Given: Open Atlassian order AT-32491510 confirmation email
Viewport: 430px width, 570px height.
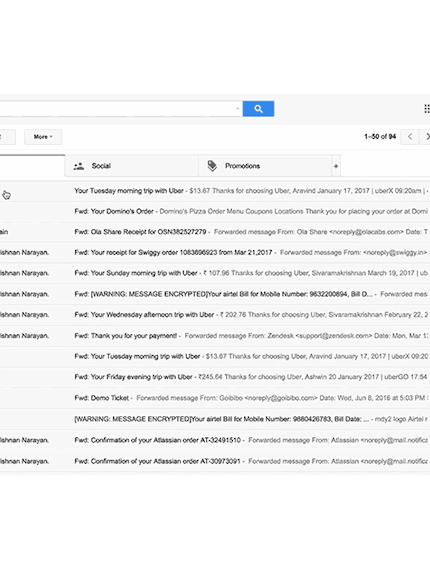Looking at the screenshot, I should (x=215, y=440).
